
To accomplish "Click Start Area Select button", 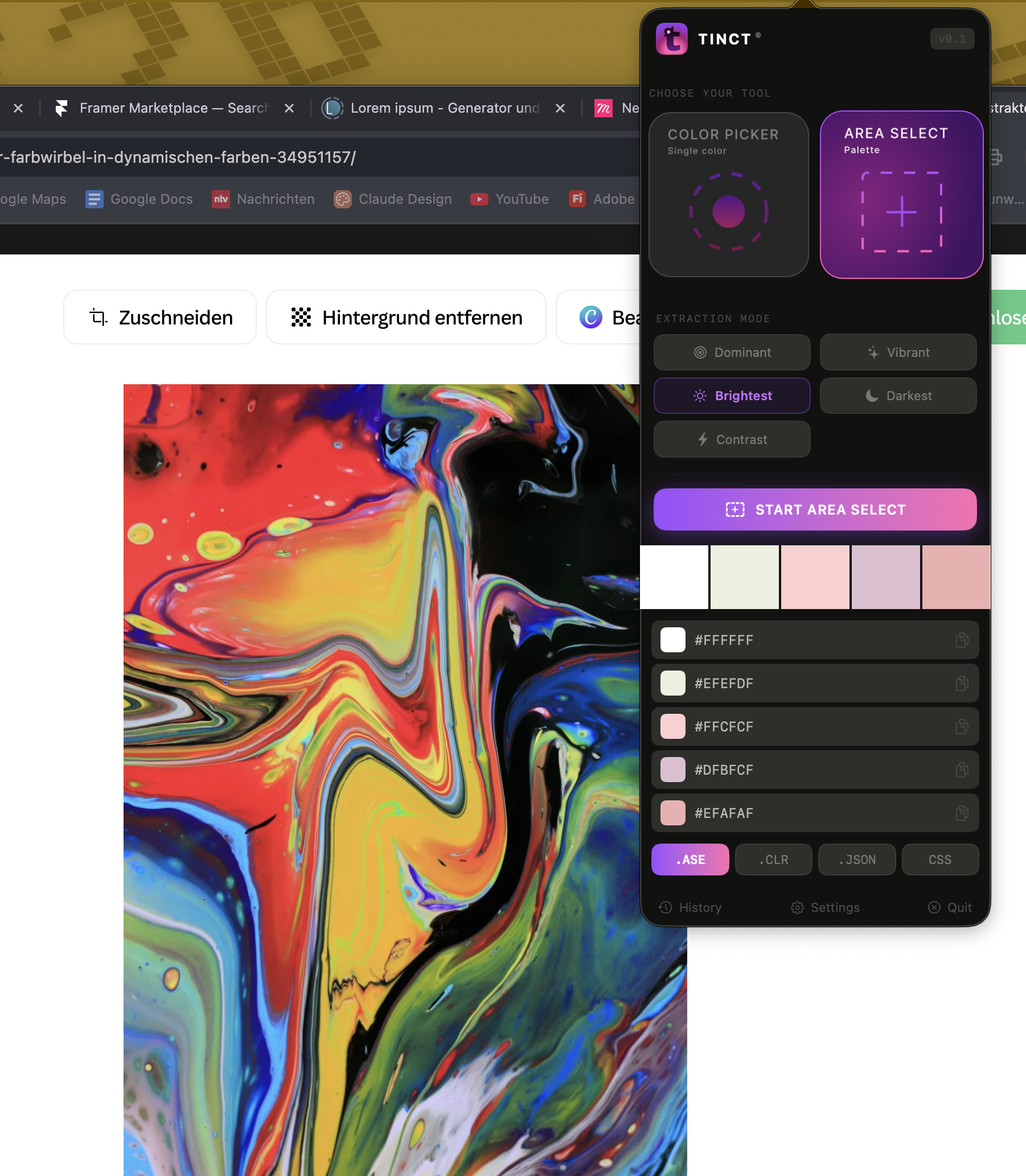I will pos(815,509).
